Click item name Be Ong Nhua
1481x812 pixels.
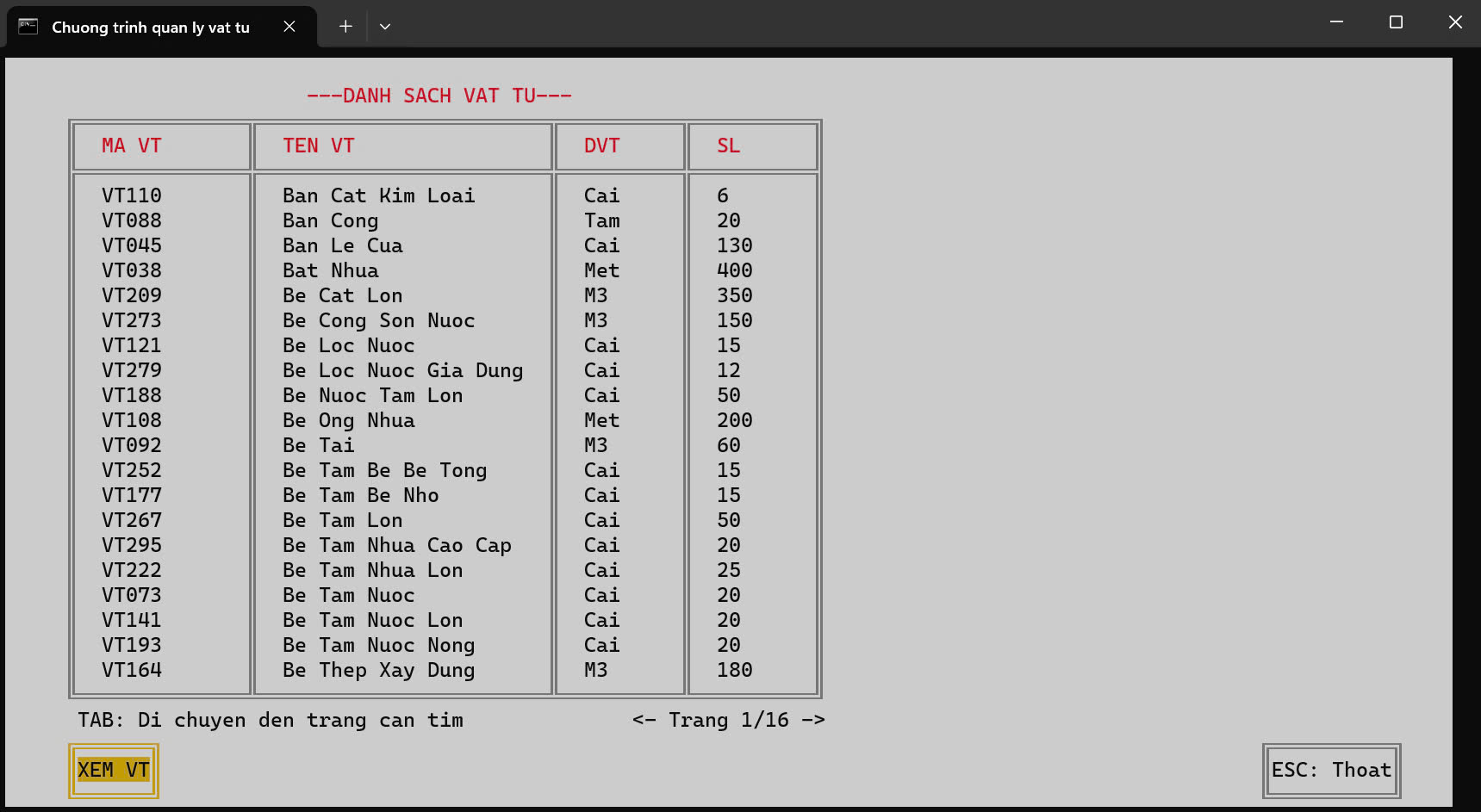[x=349, y=421]
